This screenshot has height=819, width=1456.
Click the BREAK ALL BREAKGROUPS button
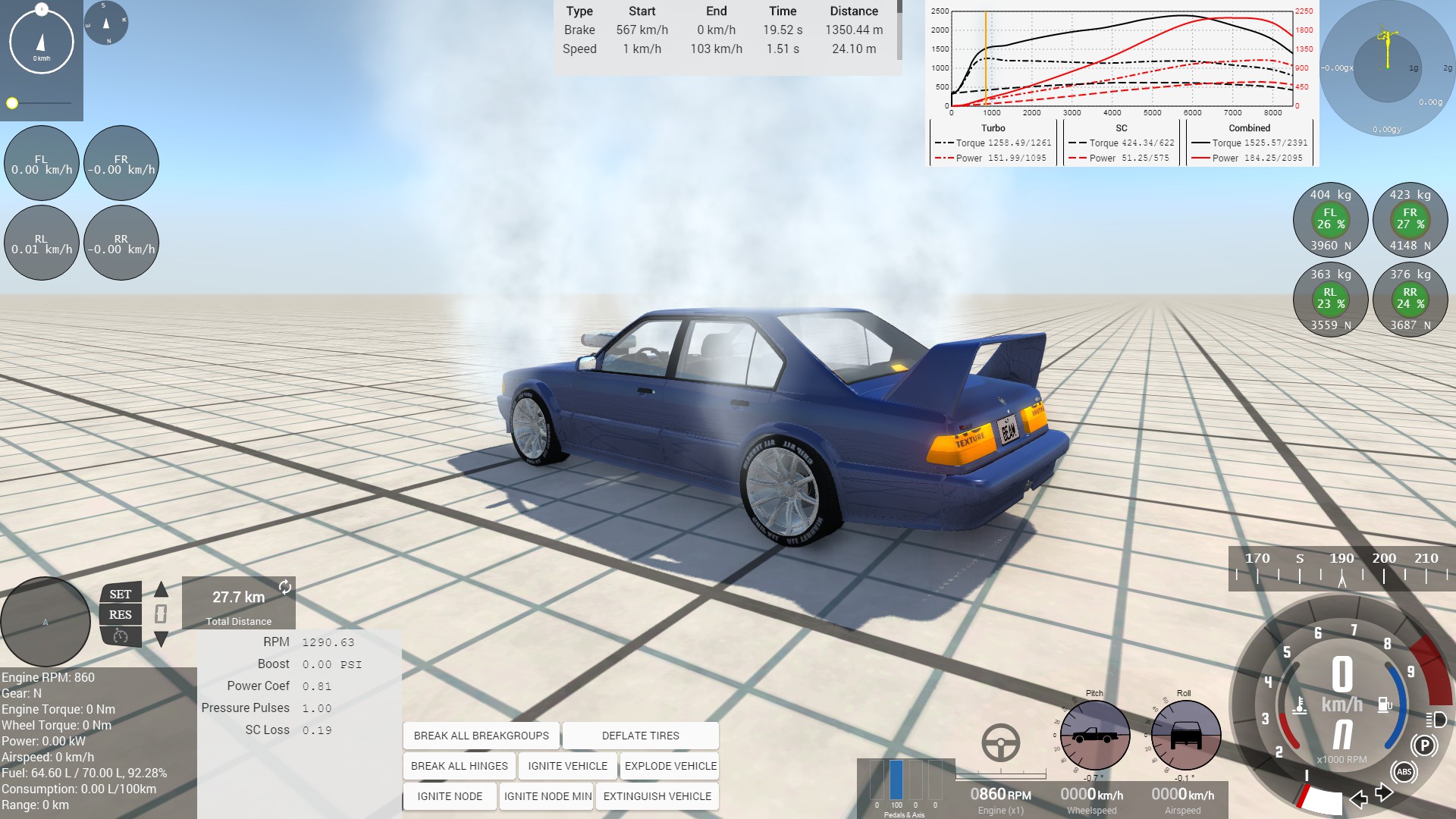[481, 736]
